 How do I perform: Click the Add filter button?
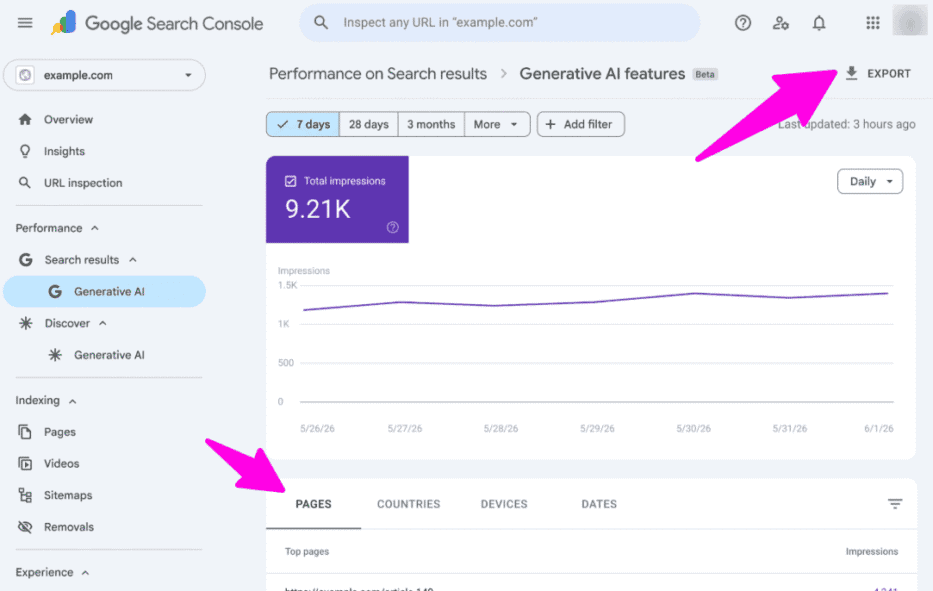(581, 124)
